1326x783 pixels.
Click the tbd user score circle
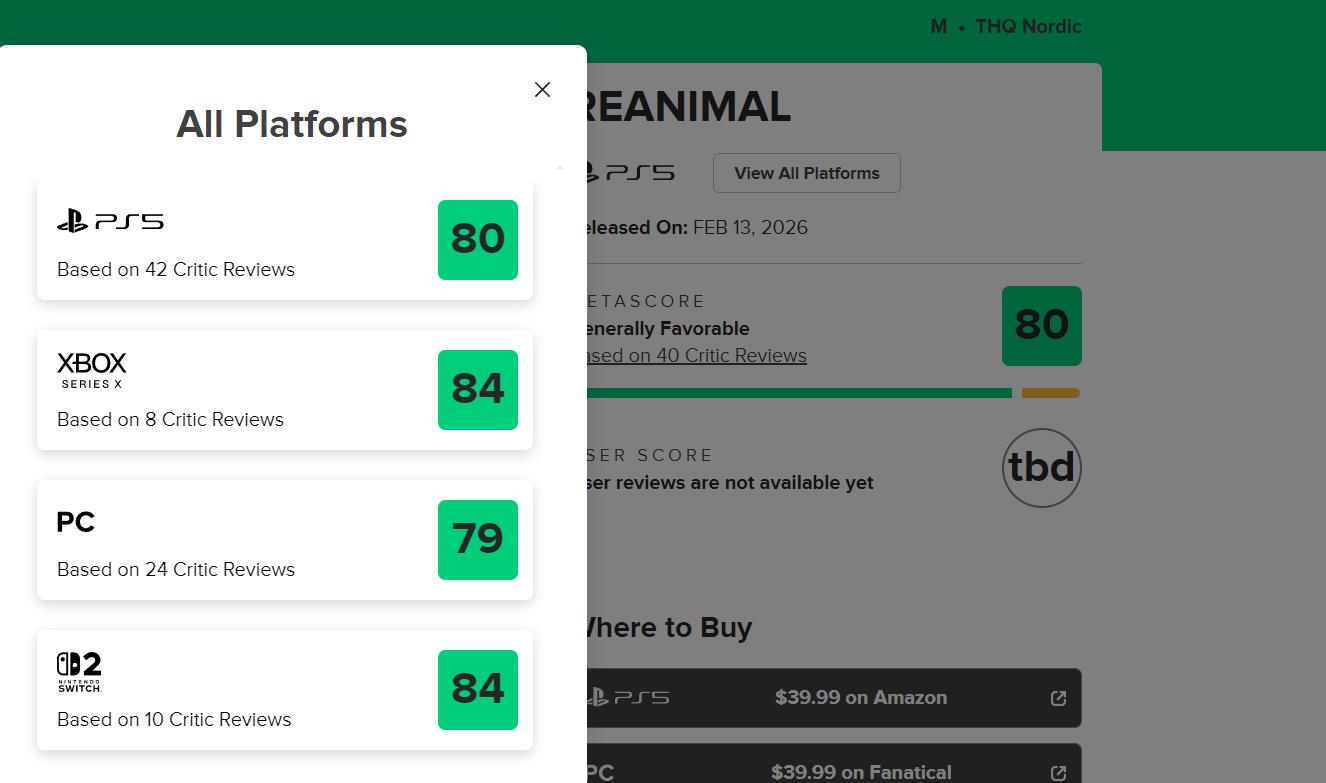[1041, 468]
